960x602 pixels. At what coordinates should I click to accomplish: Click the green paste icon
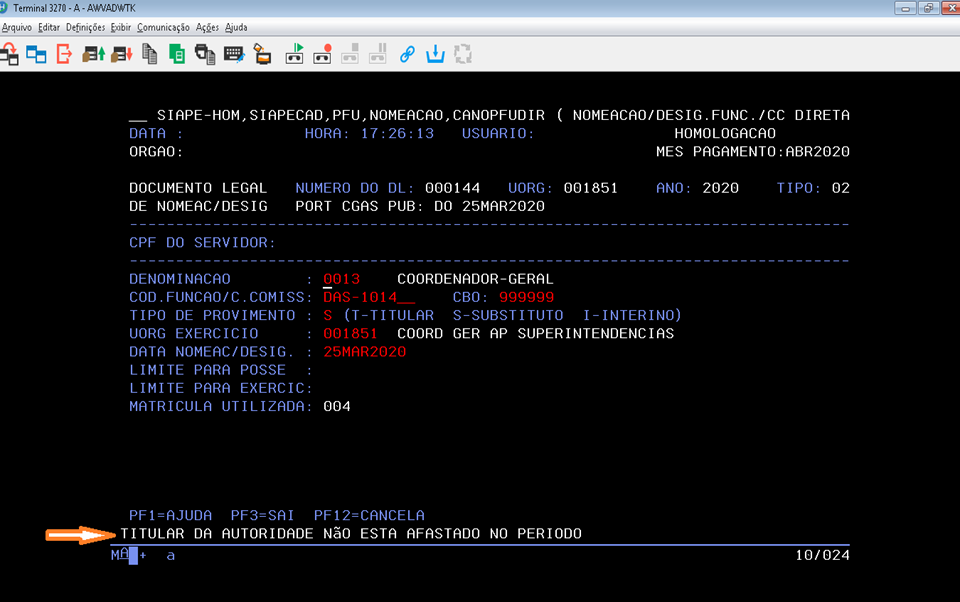pyautogui.click(x=177, y=54)
